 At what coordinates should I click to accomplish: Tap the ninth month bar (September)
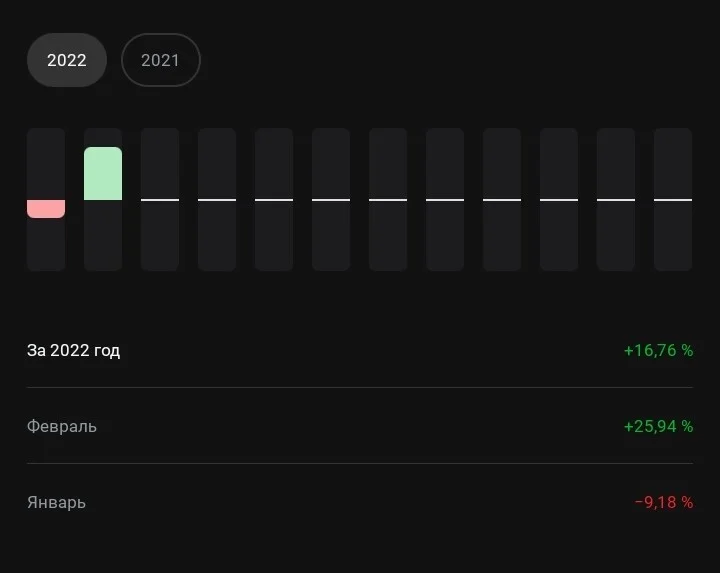click(502, 199)
